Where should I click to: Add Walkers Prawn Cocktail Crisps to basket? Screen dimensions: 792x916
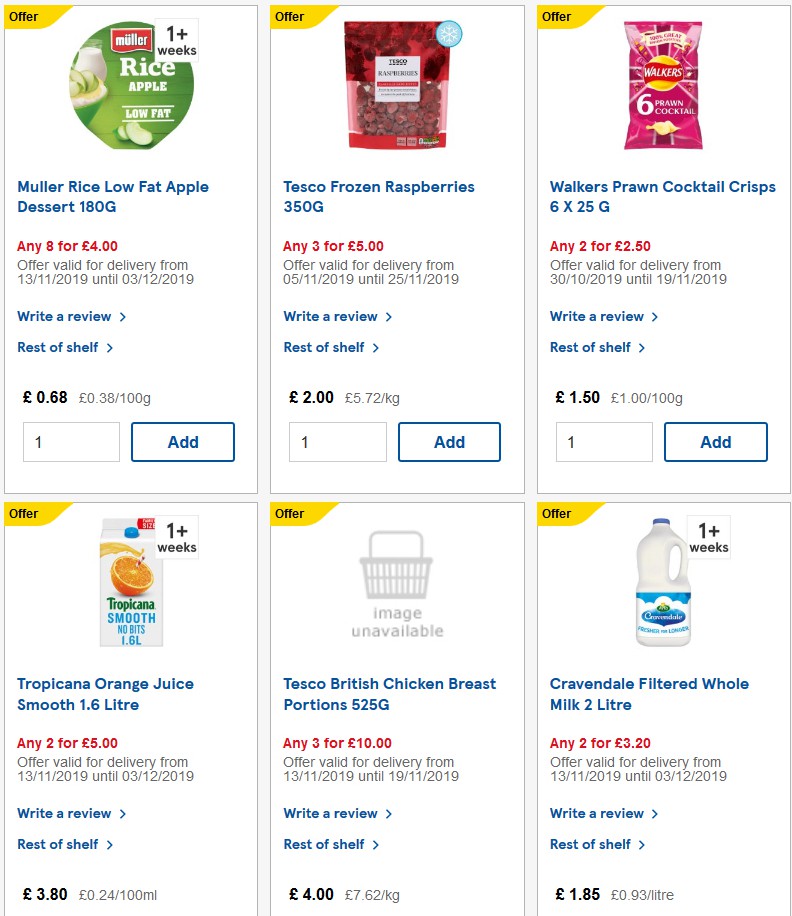pyautogui.click(x=715, y=441)
